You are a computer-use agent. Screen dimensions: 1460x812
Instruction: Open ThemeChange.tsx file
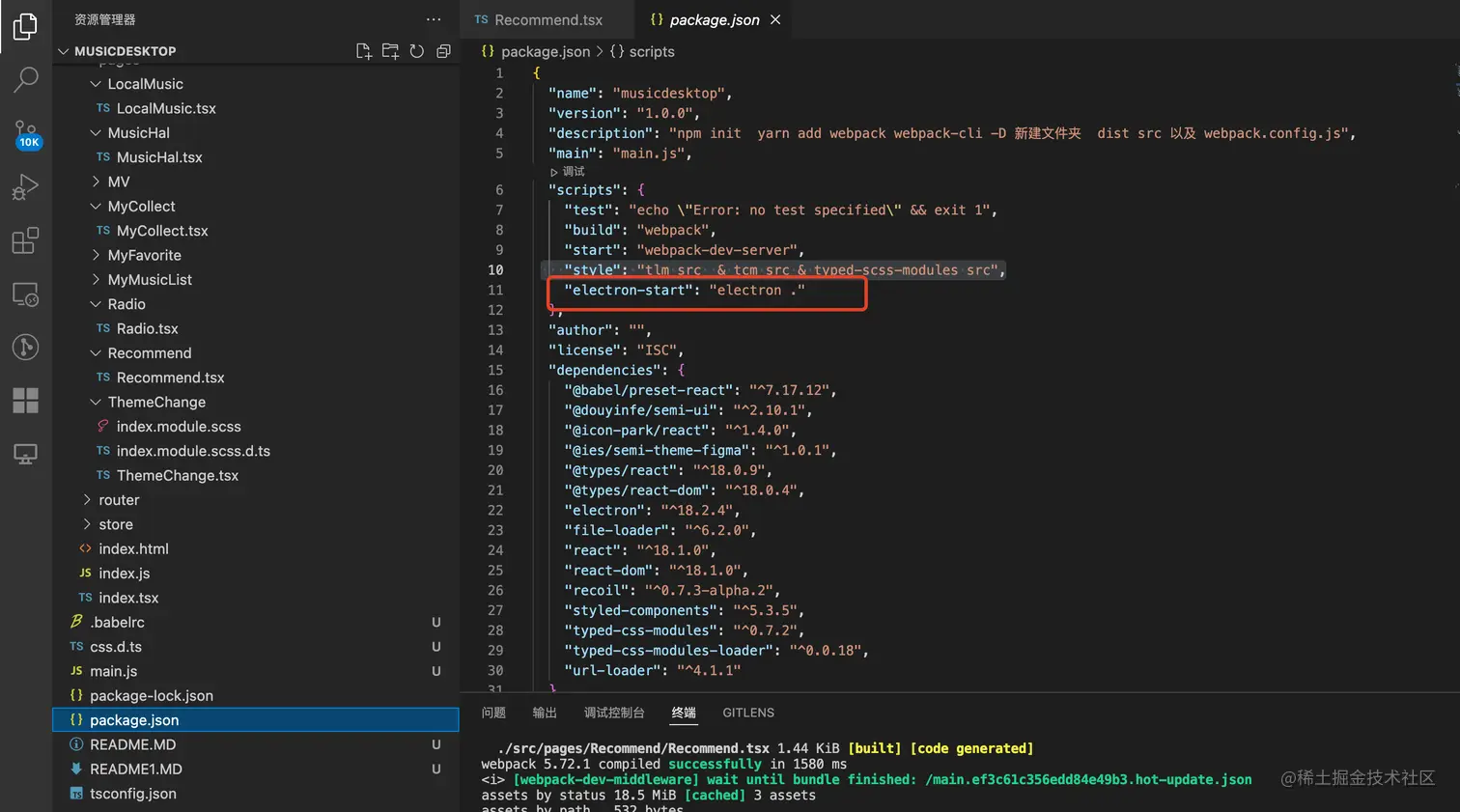point(256,475)
